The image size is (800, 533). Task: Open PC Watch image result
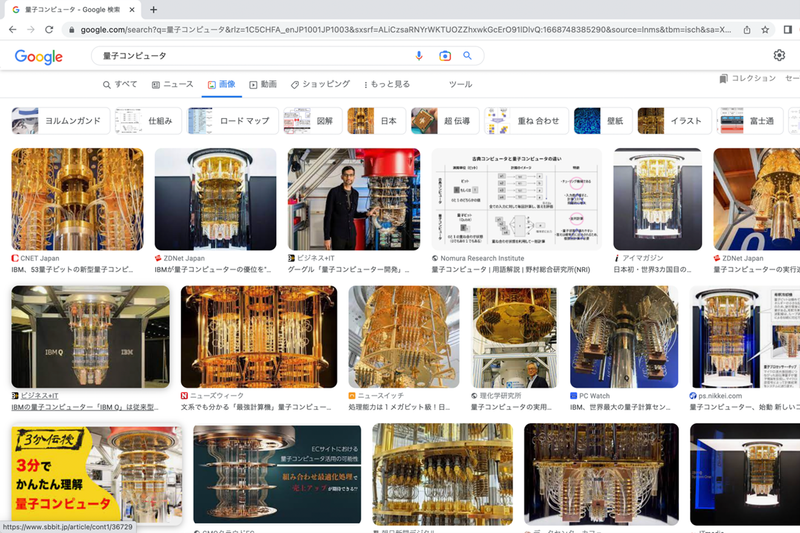pyautogui.click(x=624, y=337)
